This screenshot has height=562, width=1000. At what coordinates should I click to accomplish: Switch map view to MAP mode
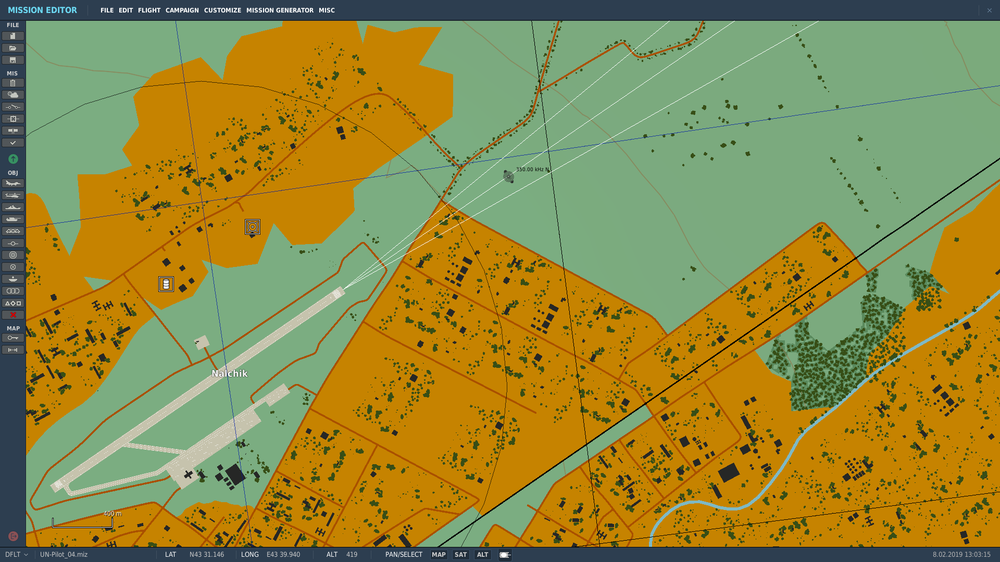(439, 555)
